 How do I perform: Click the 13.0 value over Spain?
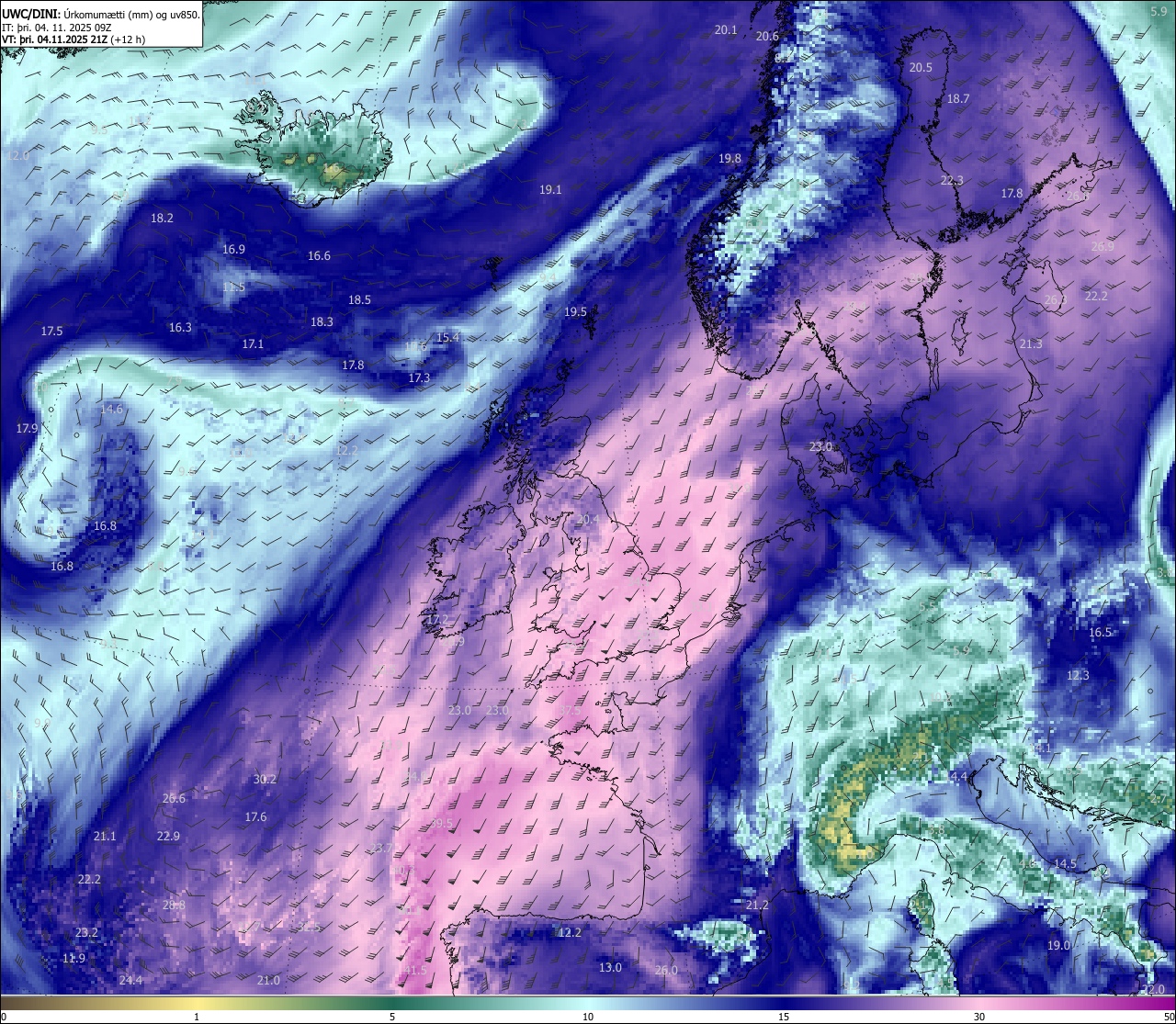click(610, 968)
